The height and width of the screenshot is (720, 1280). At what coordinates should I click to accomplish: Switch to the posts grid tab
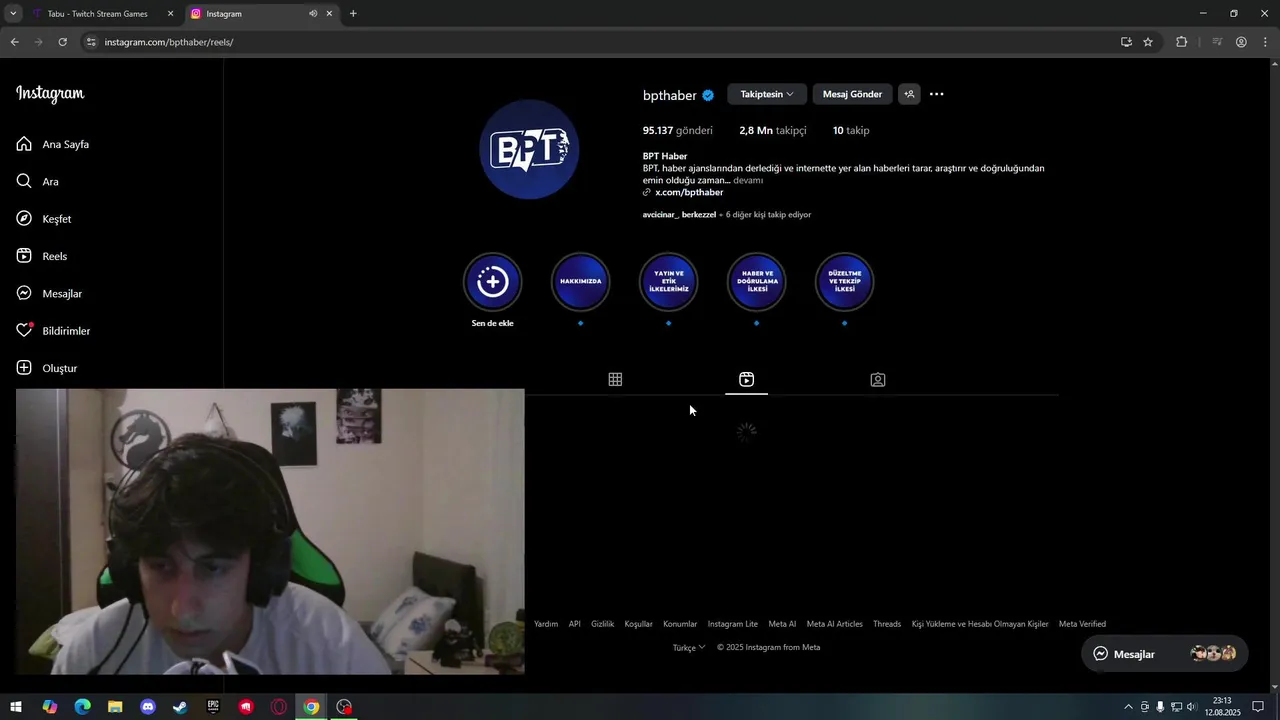[x=615, y=380]
